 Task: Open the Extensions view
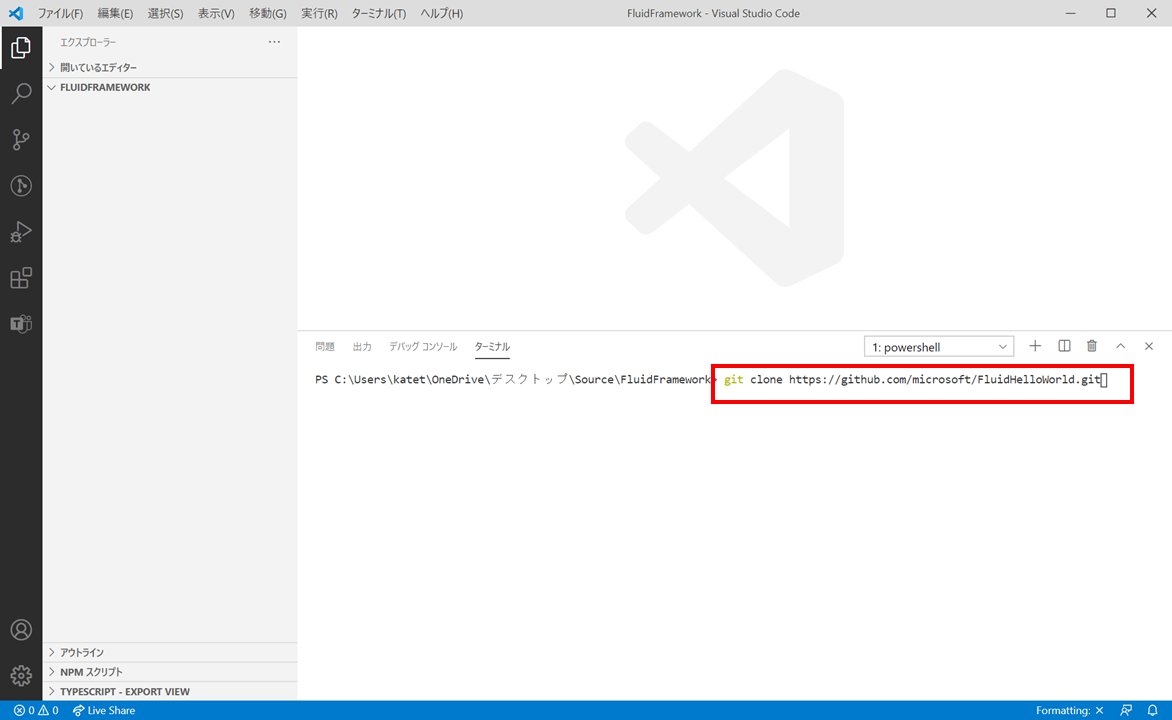coord(22,278)
